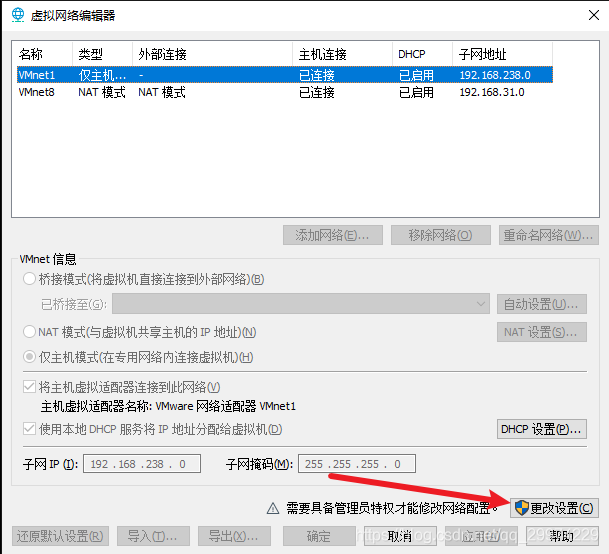Click the 移除网络(O) button
609x554 pixels.
(441, 235)
